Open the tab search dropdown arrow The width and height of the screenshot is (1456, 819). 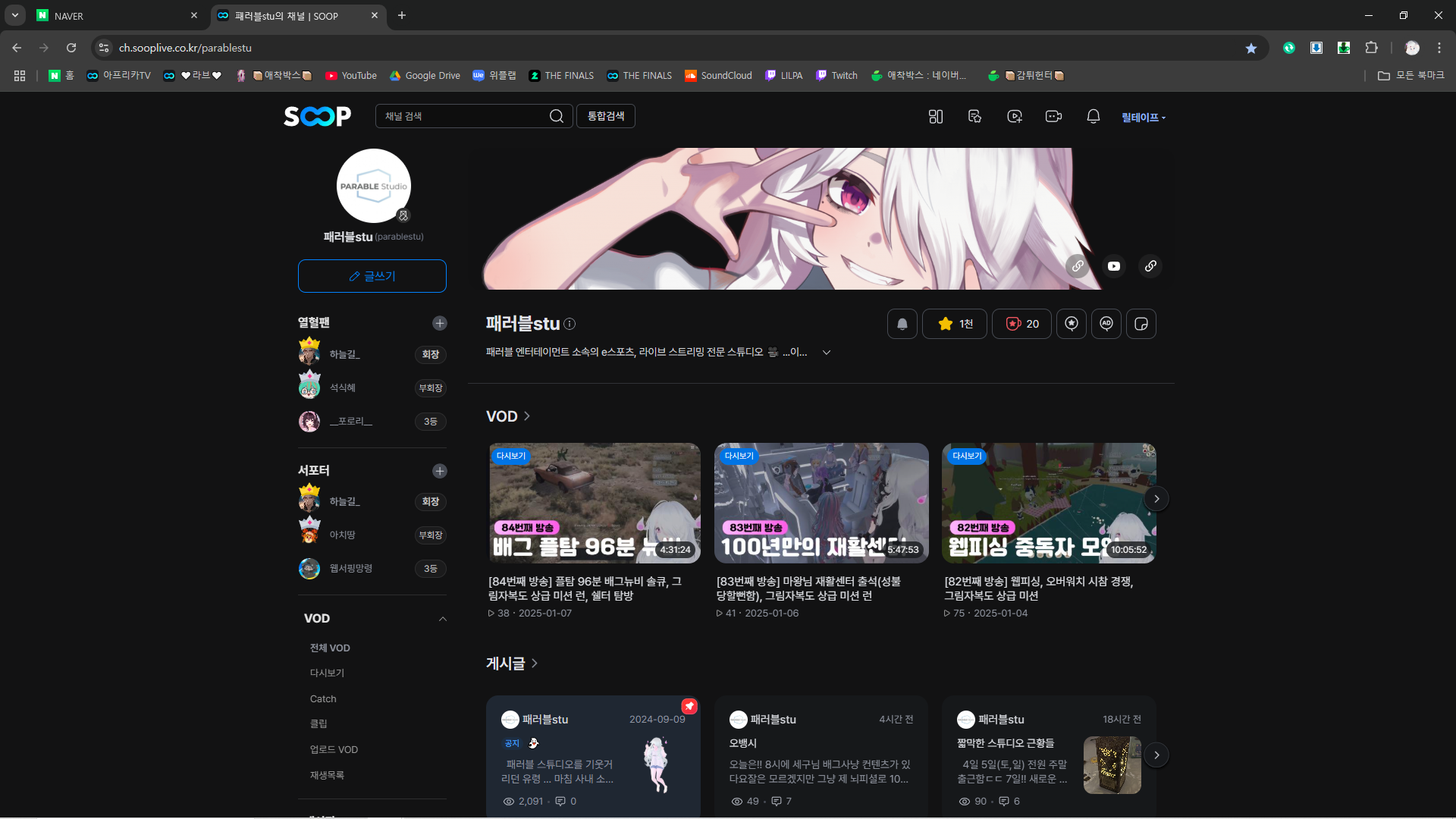tap(15, 15)
